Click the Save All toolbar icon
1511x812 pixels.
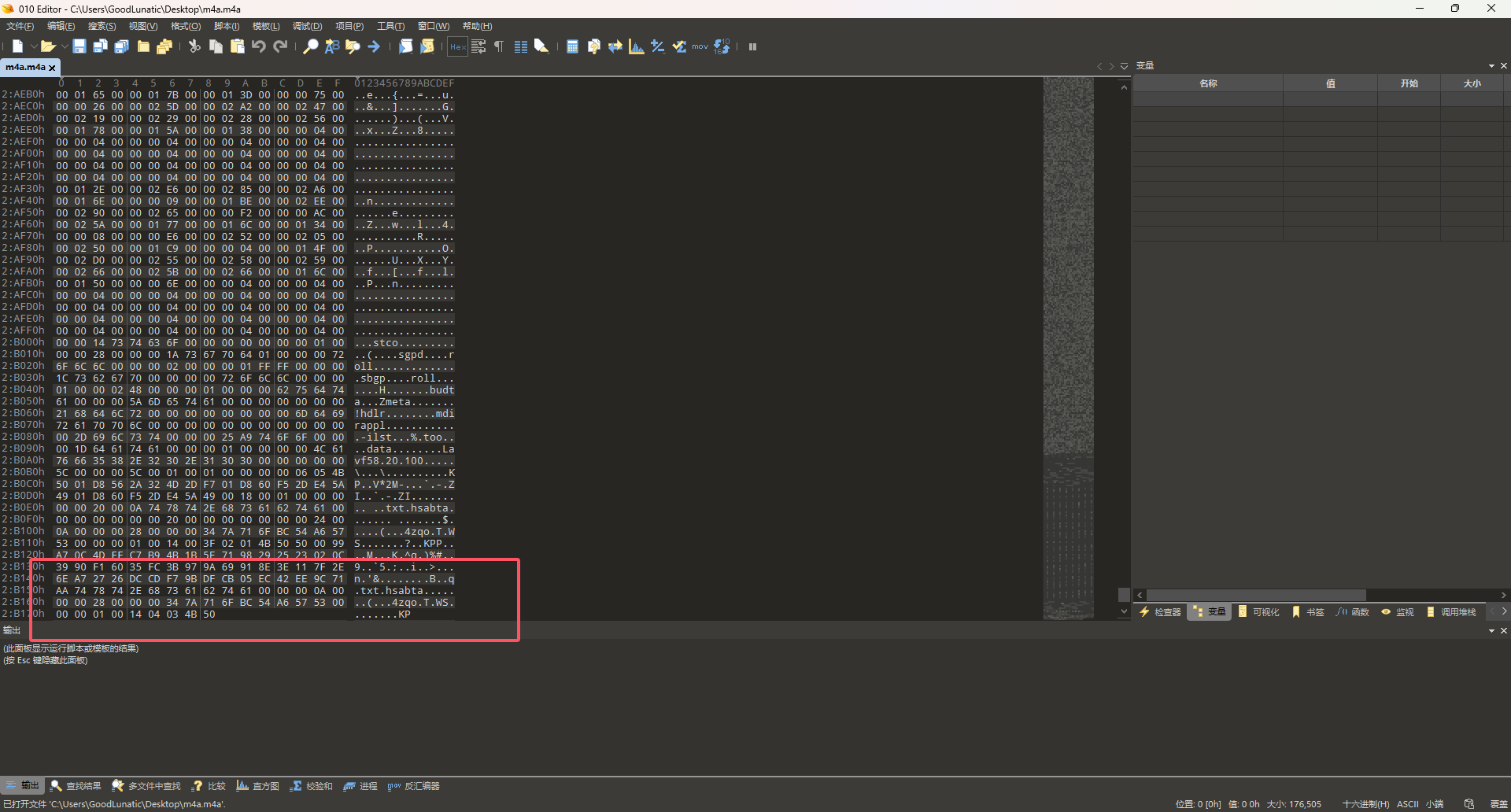point(122,46)
